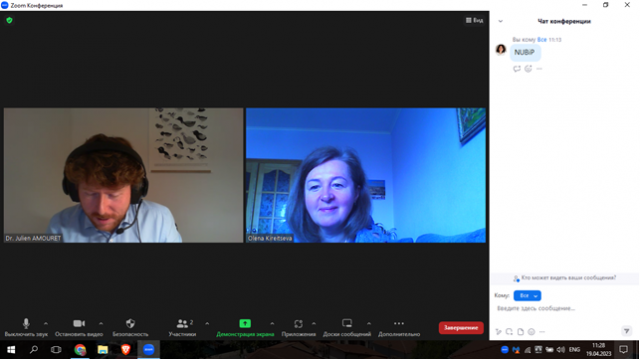Open the Malwarebytes tray icon

tap(516, 350)
